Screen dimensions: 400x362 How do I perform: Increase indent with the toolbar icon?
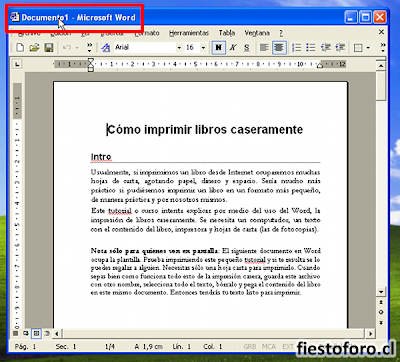point(340,48)
